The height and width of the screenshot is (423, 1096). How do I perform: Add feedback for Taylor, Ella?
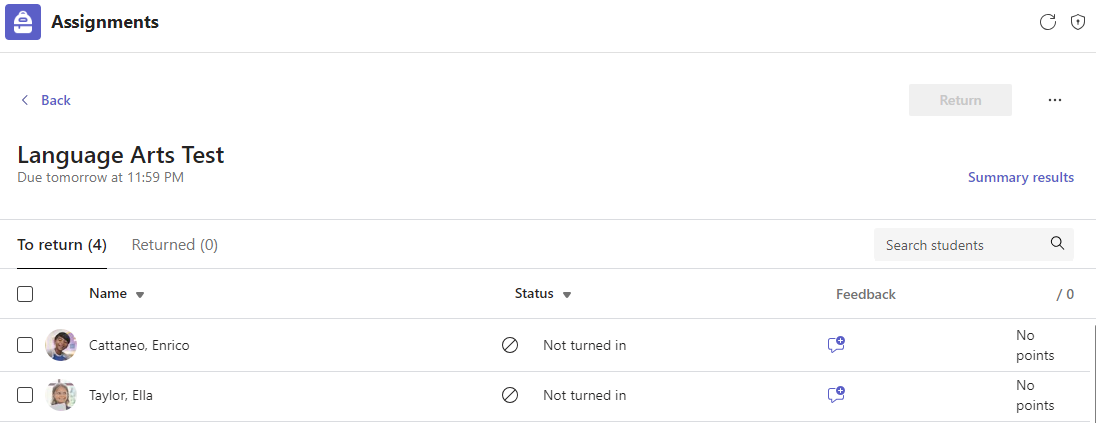(836, 395)
